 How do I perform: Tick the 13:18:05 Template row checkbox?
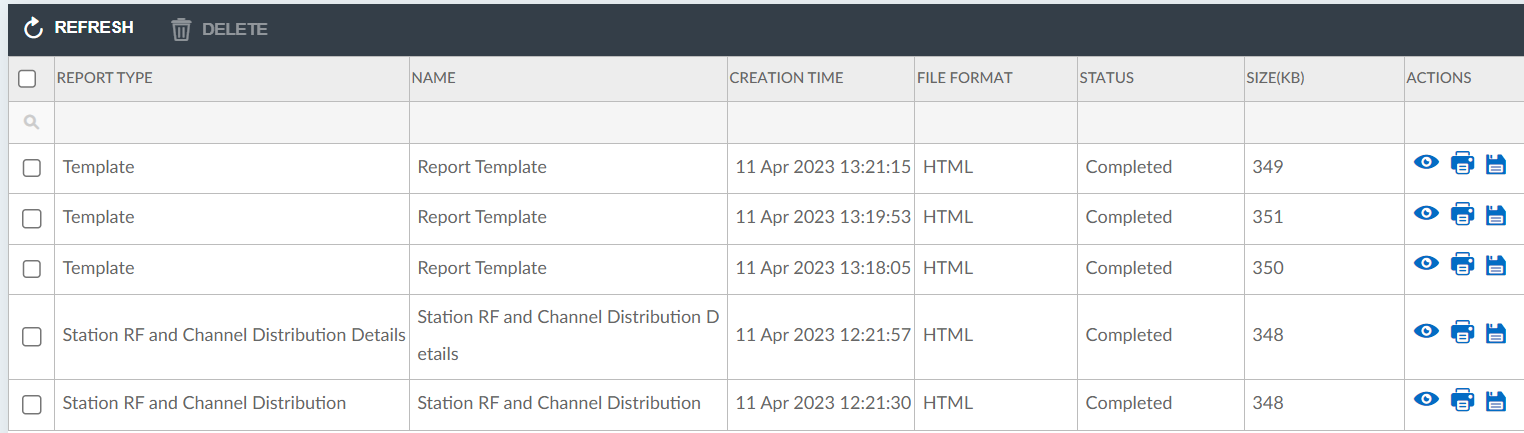pos(32,269)
